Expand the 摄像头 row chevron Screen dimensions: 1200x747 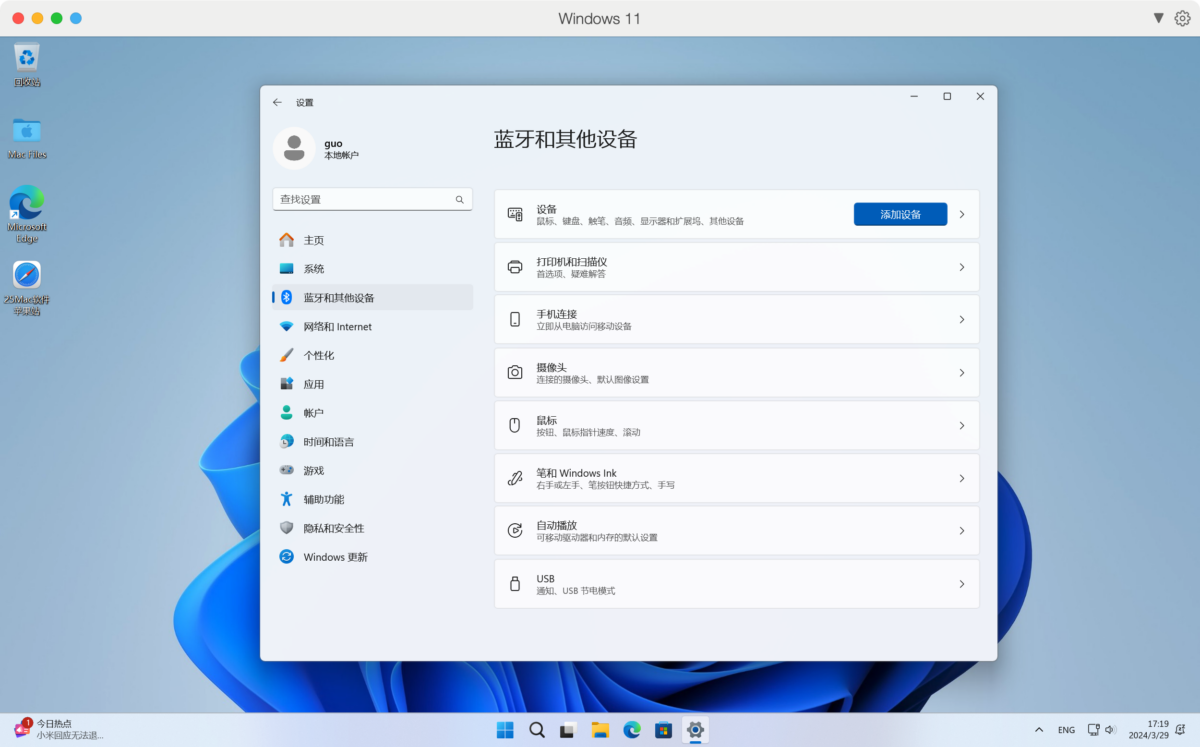click(x=962, y=372)
